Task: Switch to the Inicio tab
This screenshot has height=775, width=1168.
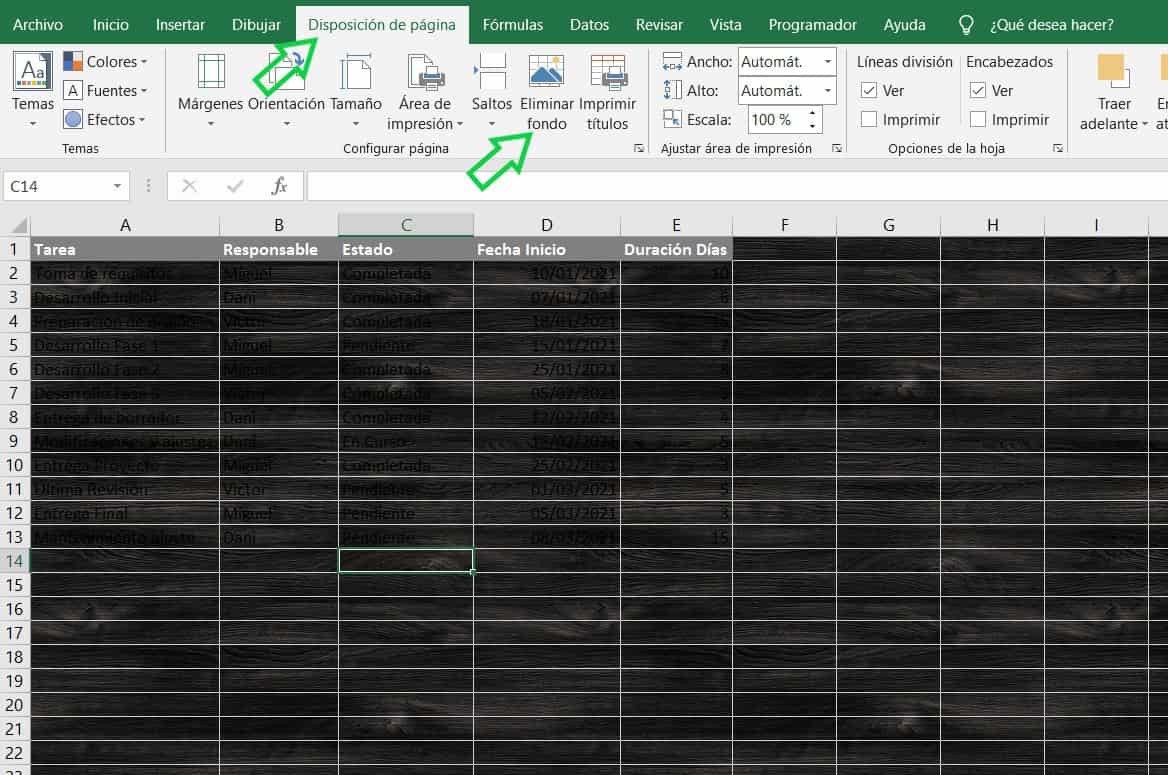Action: pos(110,25)
